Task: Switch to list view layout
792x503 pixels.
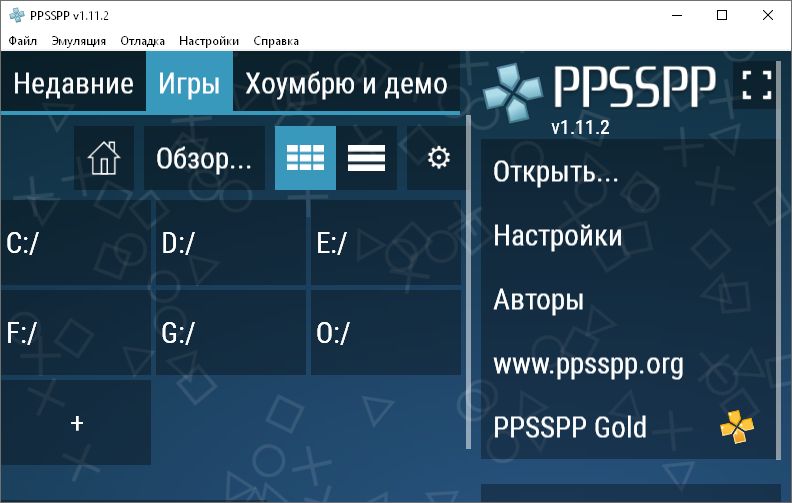Action: click(x=366, y=158)
